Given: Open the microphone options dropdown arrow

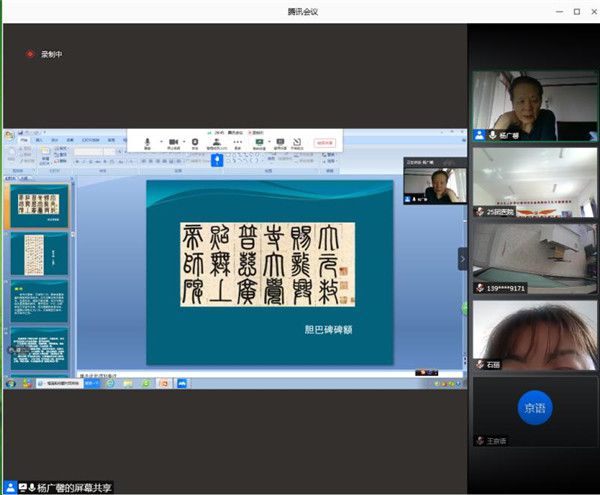Looking at the screenshot, I should tap(161, 142).
